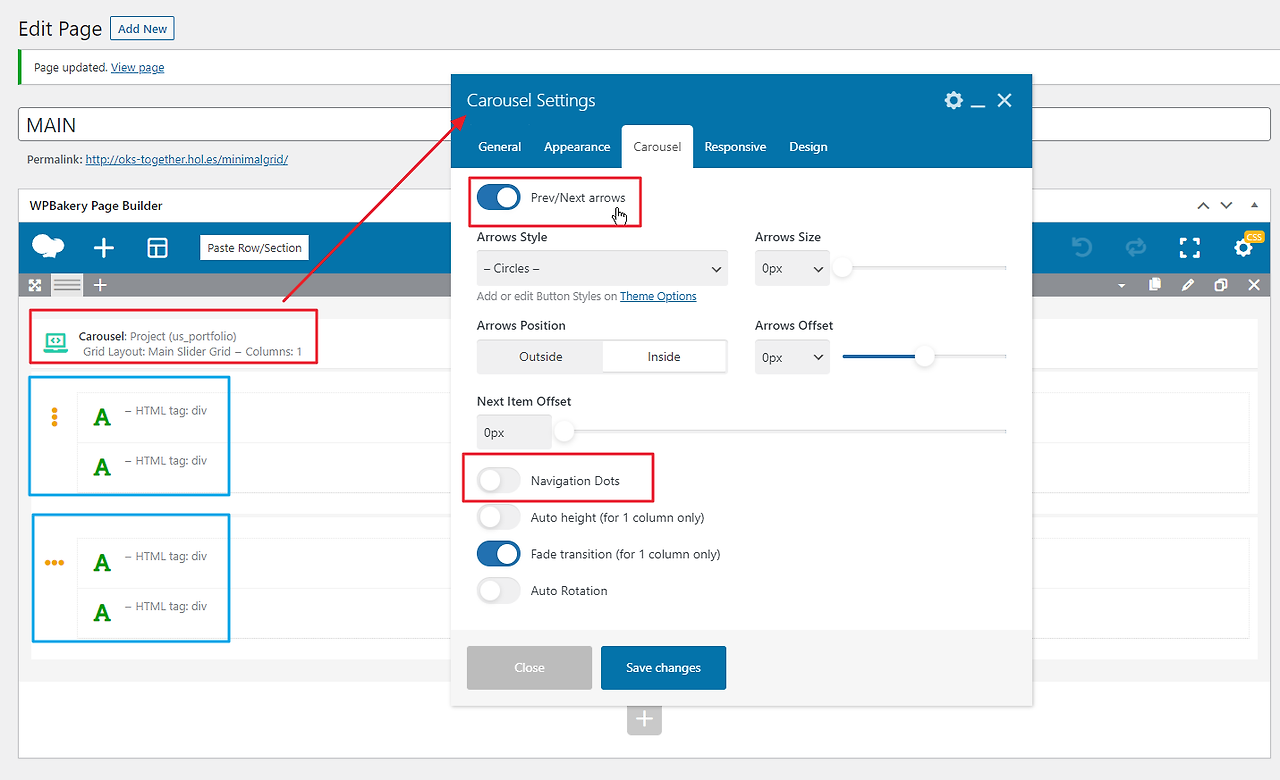Switch to the General tab

pyautogui.click(x=500, y=147)
